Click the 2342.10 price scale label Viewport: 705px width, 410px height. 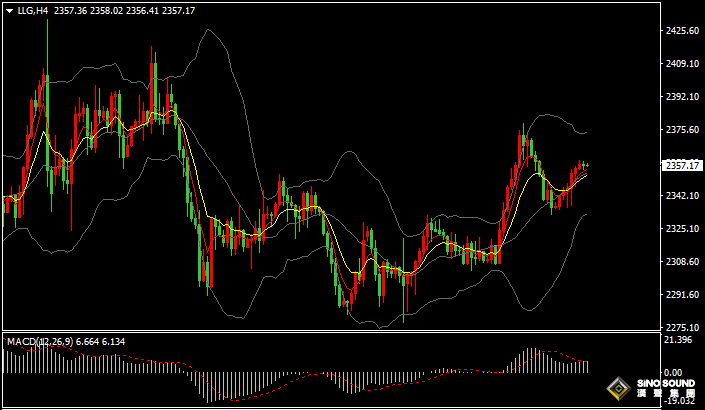pyautogui.click(x=682, y=196)
